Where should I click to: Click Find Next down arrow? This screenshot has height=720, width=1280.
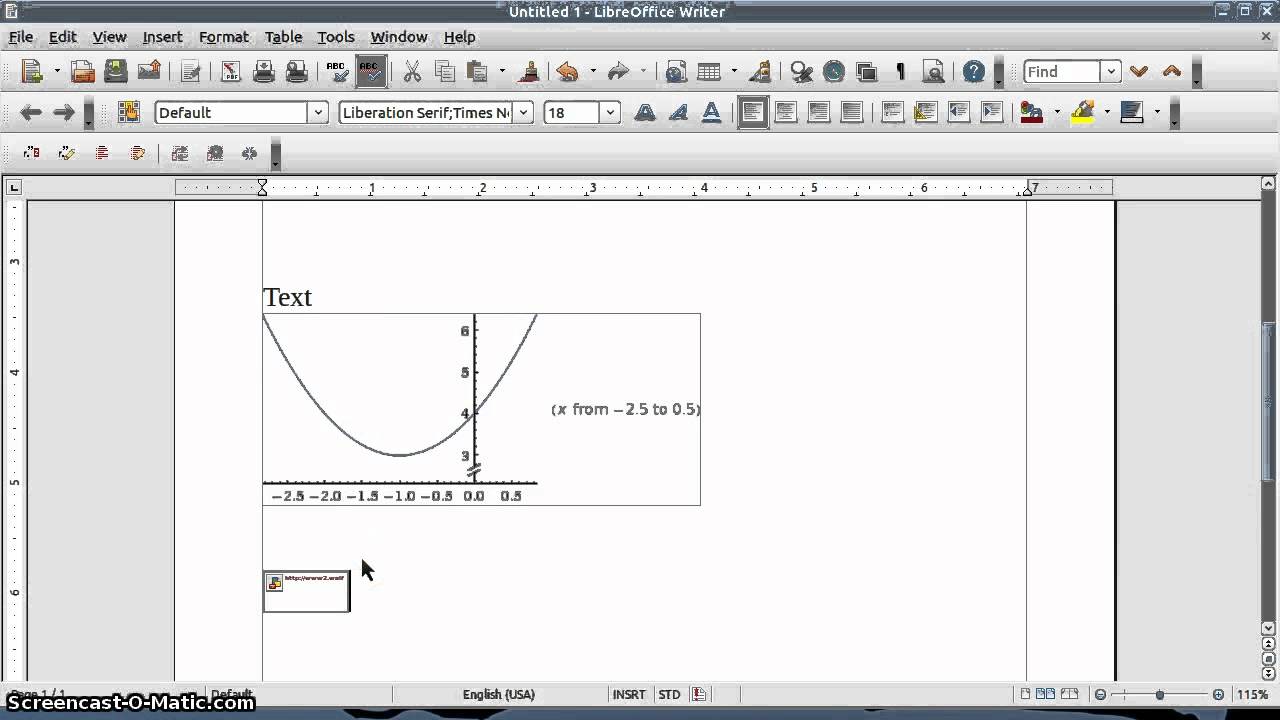pos(1138,71)
